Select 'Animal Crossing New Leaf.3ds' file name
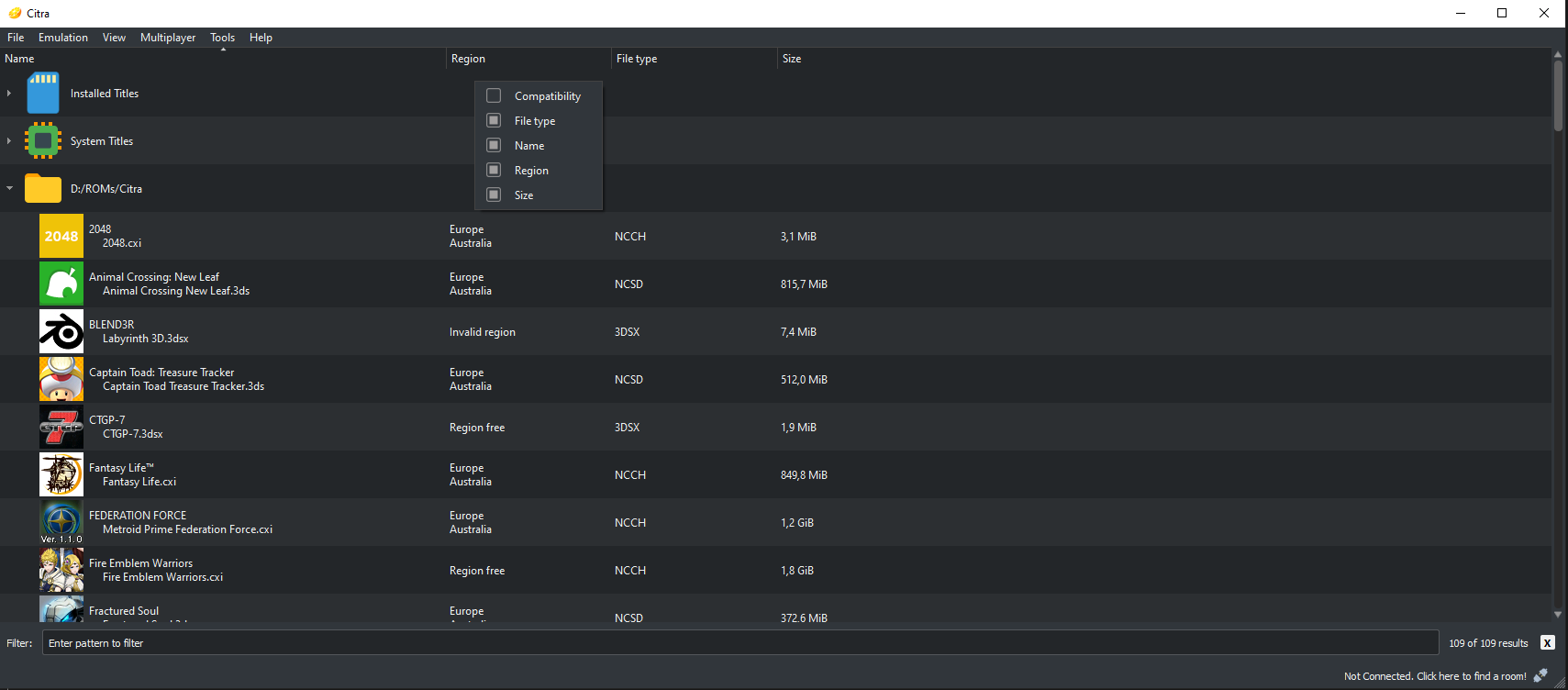Image resolution: width=1568 pixels, height=690 pixels. (x=176, y=291)
